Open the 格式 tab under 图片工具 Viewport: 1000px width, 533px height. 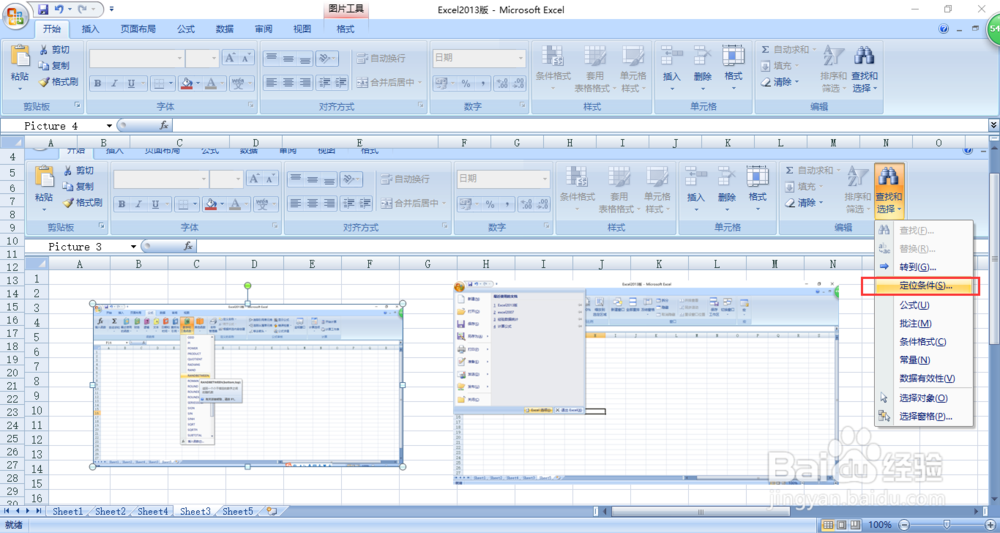pos(345,29)
